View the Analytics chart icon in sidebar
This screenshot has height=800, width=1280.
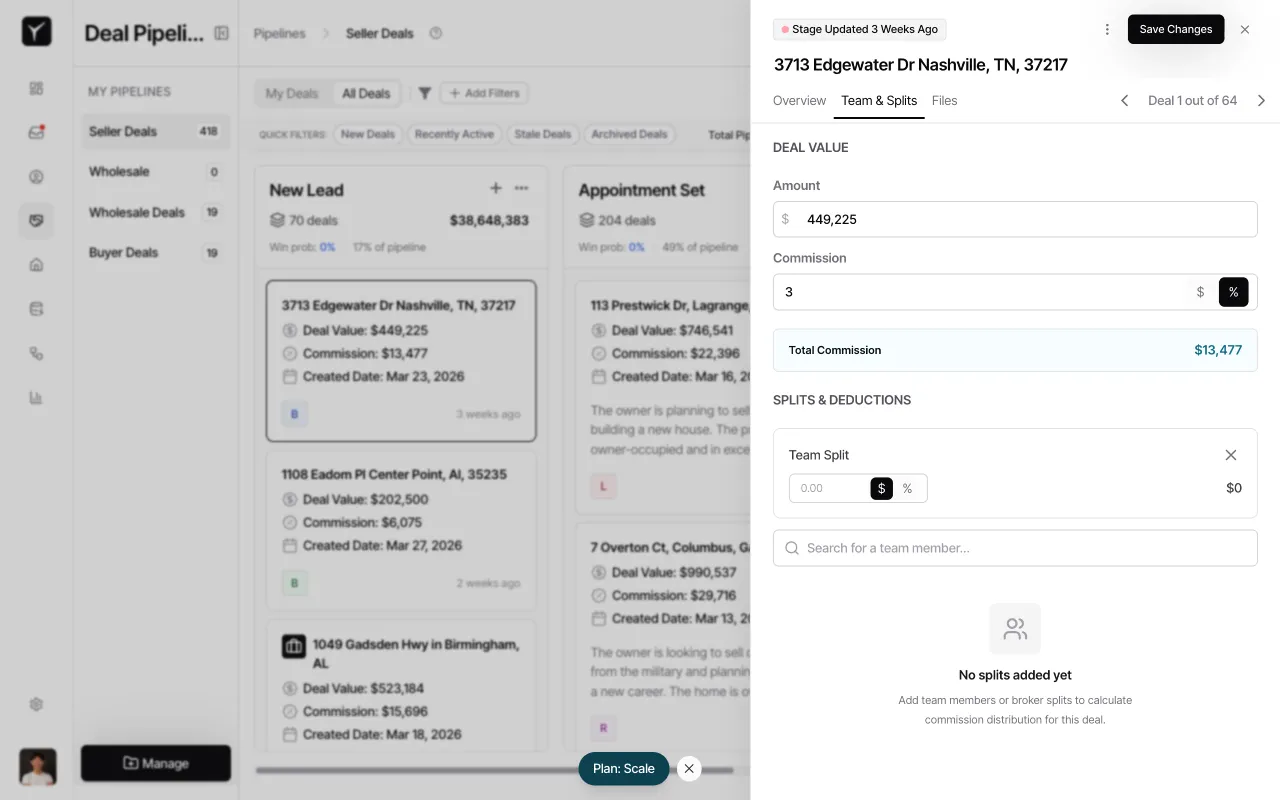click(x=36, y=397)
